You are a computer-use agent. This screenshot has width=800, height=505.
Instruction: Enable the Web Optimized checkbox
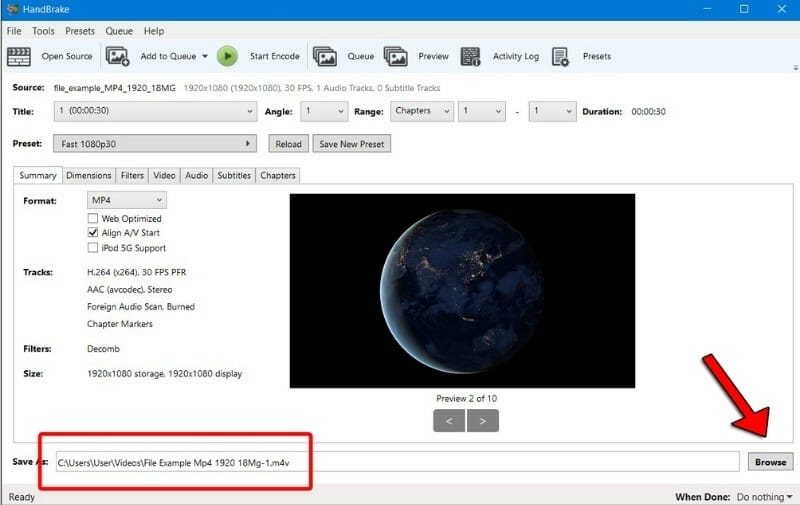pyautogui.click(x=93, y=218)
